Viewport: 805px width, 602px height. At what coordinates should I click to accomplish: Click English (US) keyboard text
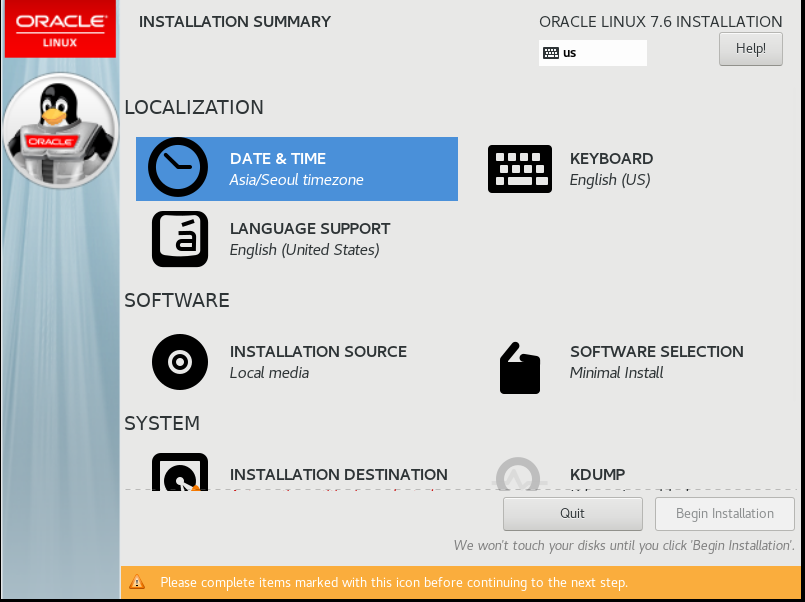pyautogui.click(x=610, y=180)
